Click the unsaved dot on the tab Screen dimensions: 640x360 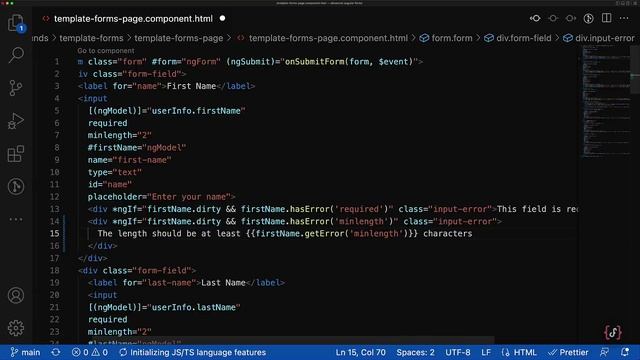pos(222,18)
